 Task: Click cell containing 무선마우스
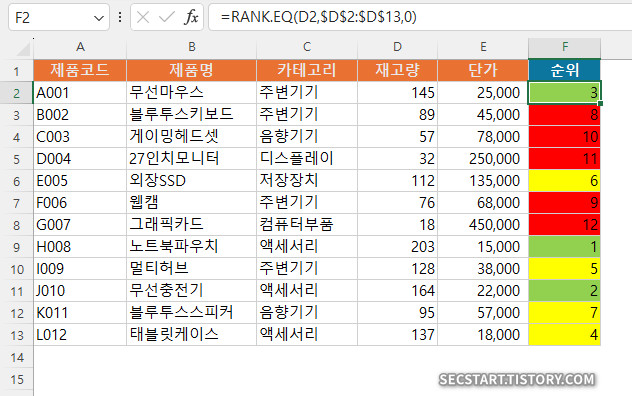pos(191,93)
